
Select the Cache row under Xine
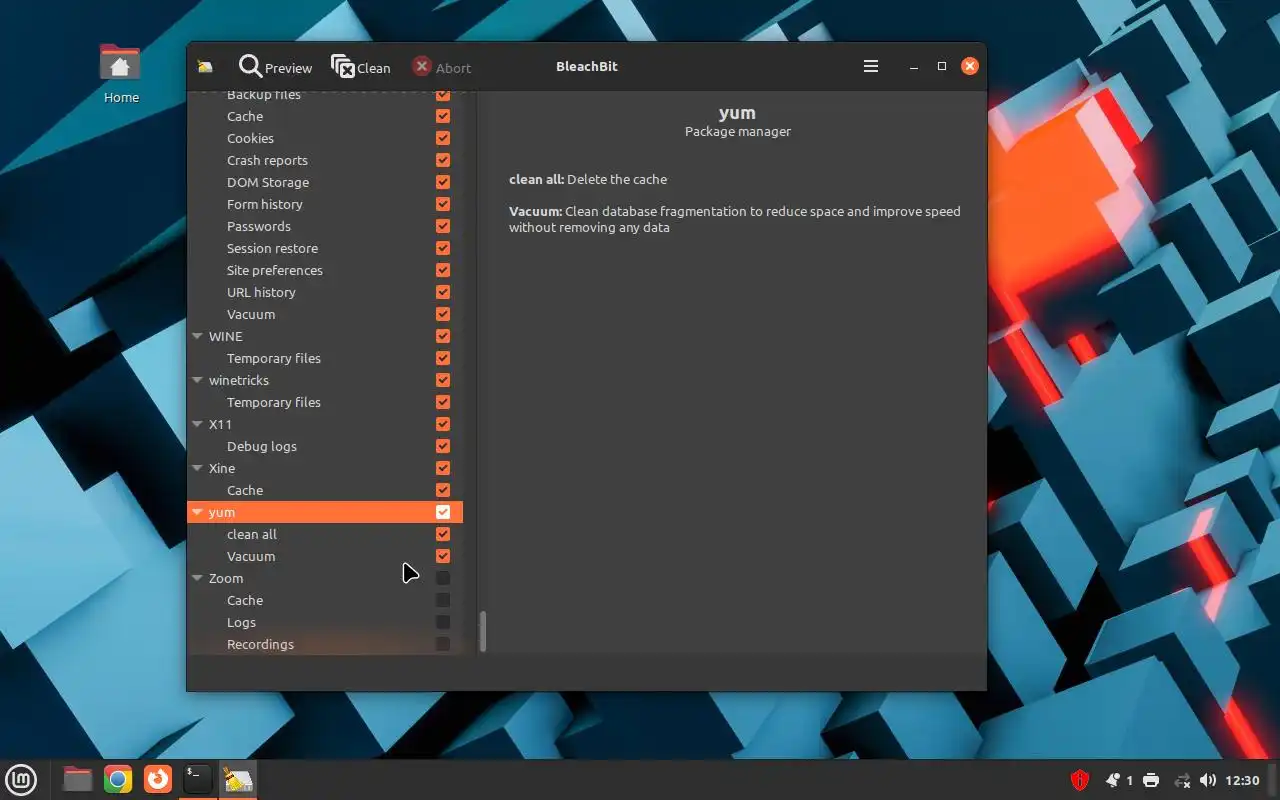[325, 490]
